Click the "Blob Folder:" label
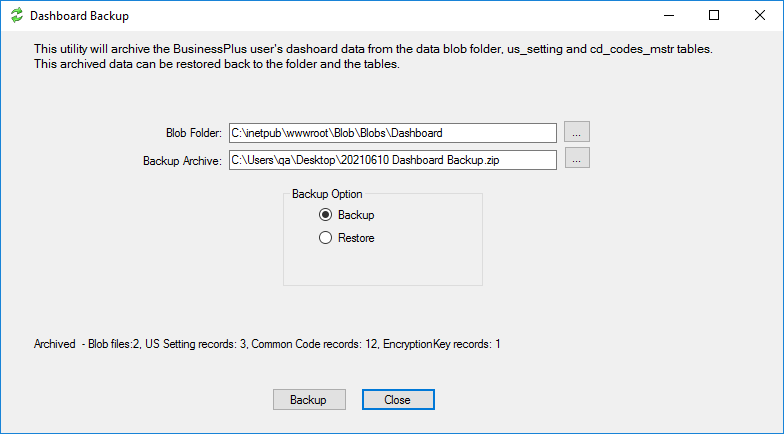Screen dimensions: 784x434 click(x=193, y=133)
